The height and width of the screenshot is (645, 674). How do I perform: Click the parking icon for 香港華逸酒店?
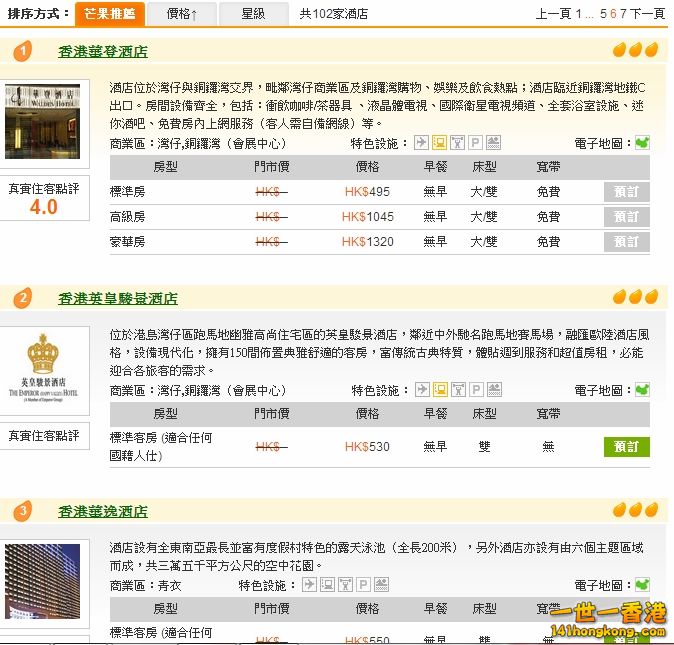pyautogui.click(x=364, y=585)
